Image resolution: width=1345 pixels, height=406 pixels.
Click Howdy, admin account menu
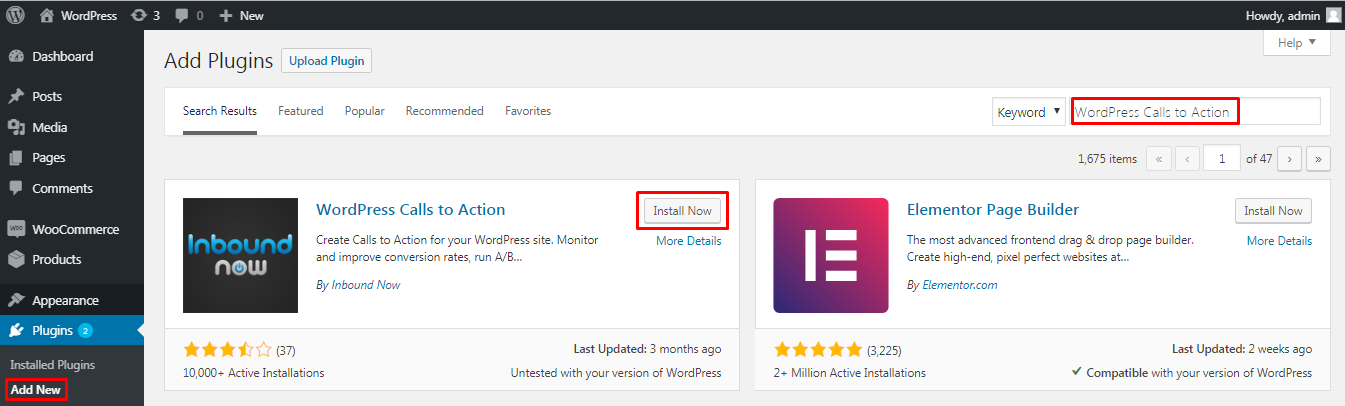tap(1294, 15)
